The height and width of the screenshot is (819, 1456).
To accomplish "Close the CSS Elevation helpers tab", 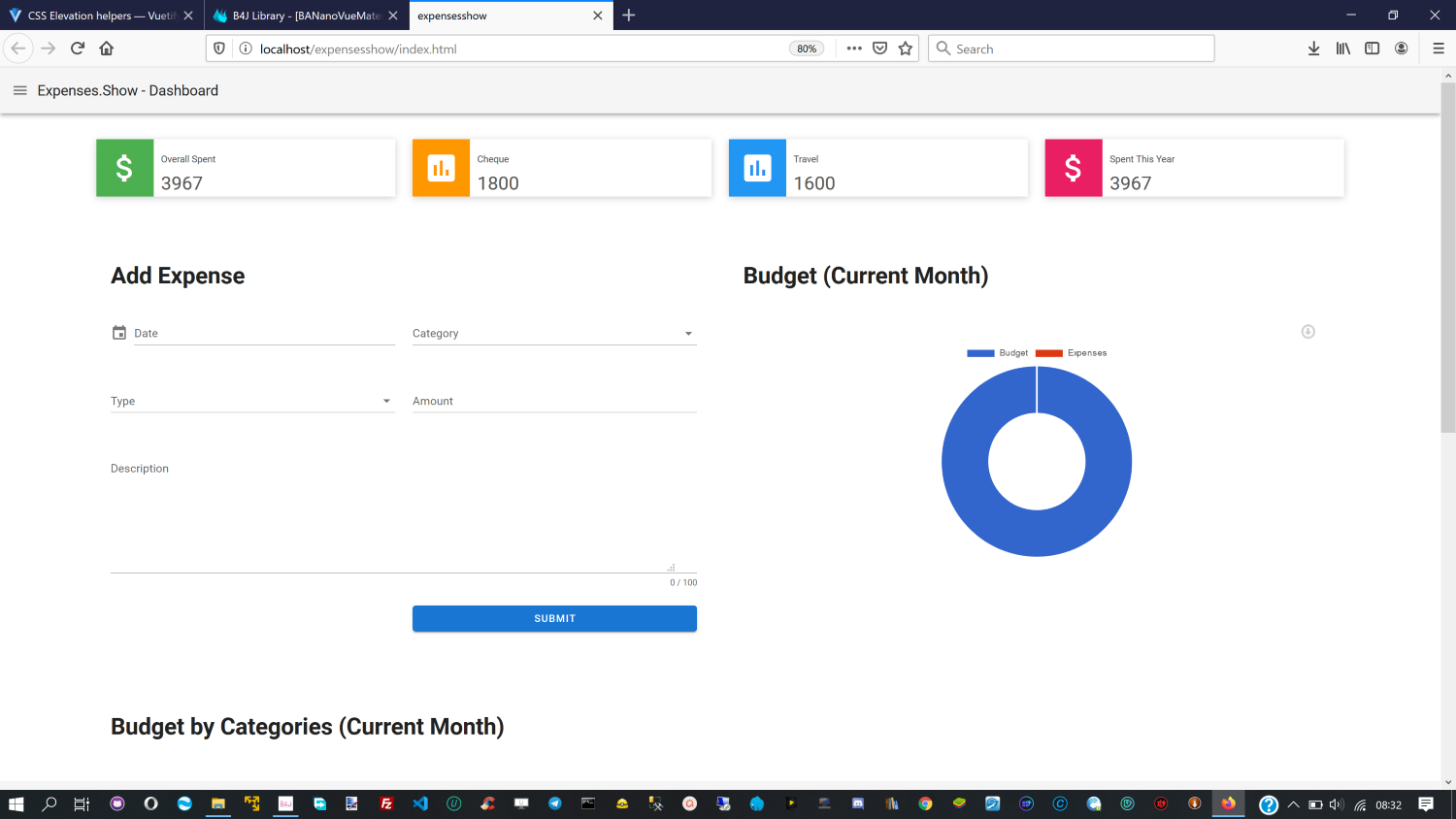I will click(x=188, y=16).
